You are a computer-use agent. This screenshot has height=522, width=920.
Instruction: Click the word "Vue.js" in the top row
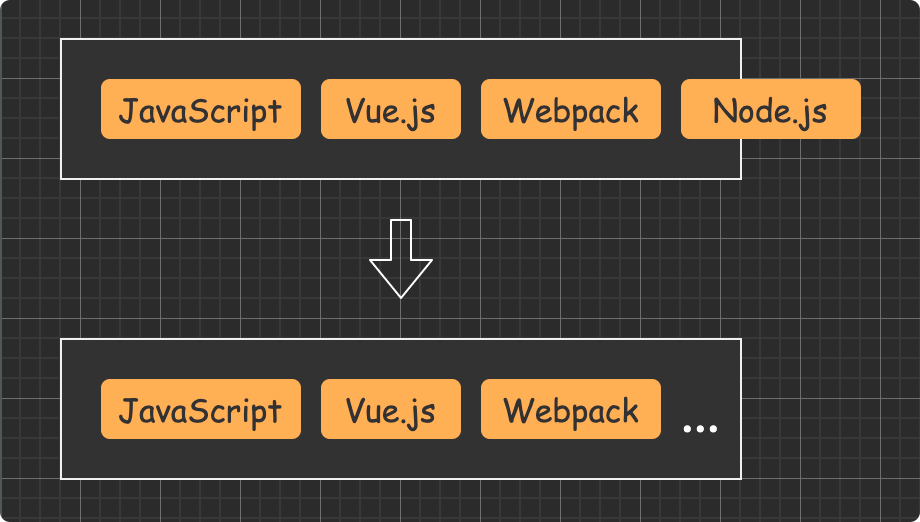tap(390, 110)
